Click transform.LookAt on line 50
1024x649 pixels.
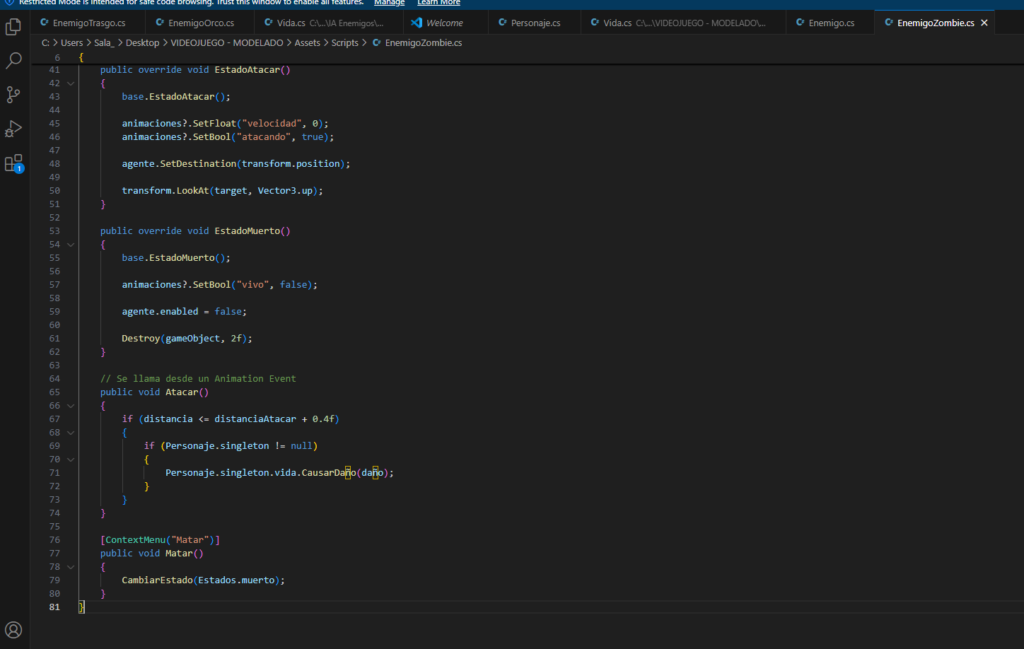pos(165,191)
